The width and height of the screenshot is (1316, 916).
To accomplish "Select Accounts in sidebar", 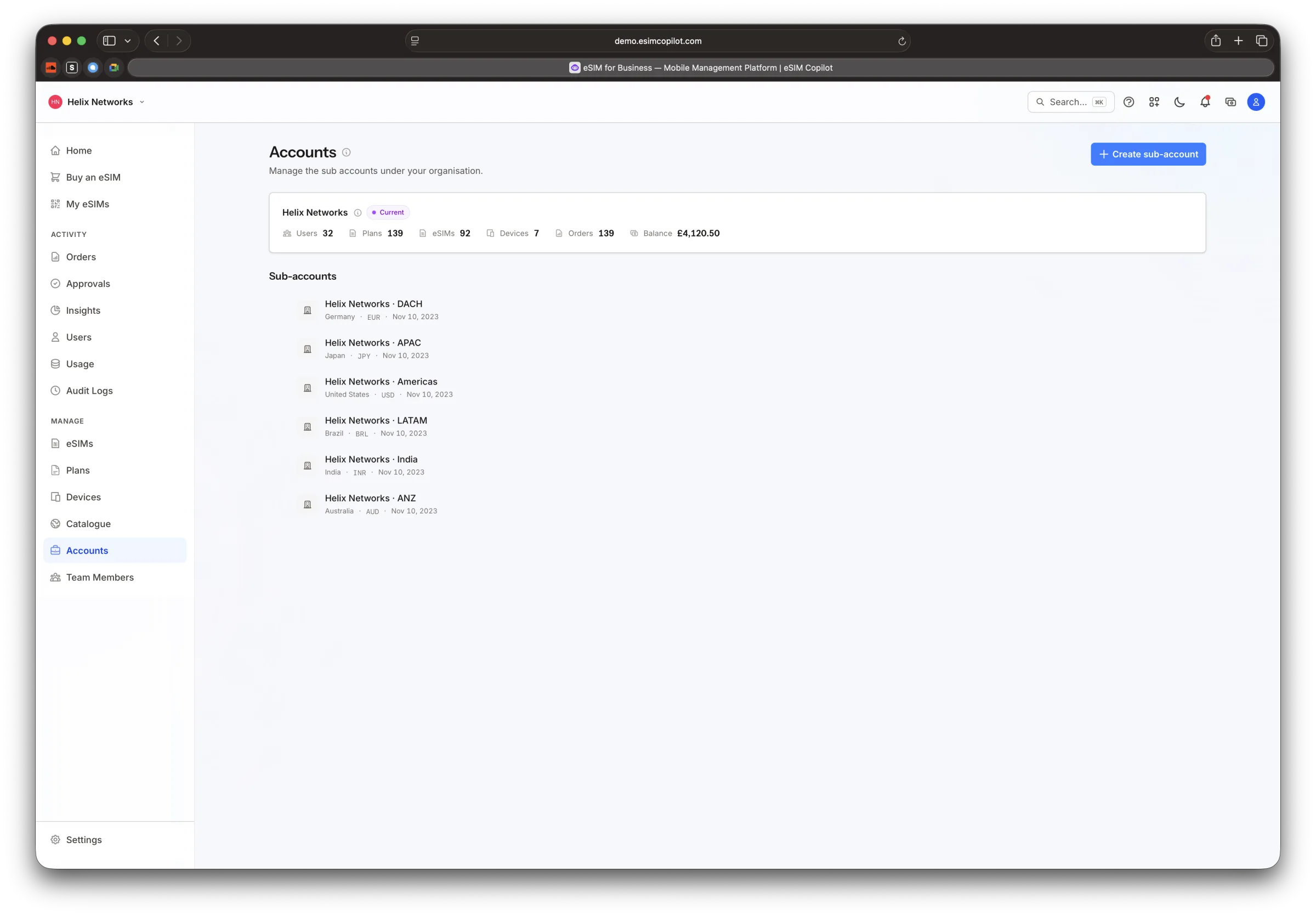I will (x=115, y=550).
